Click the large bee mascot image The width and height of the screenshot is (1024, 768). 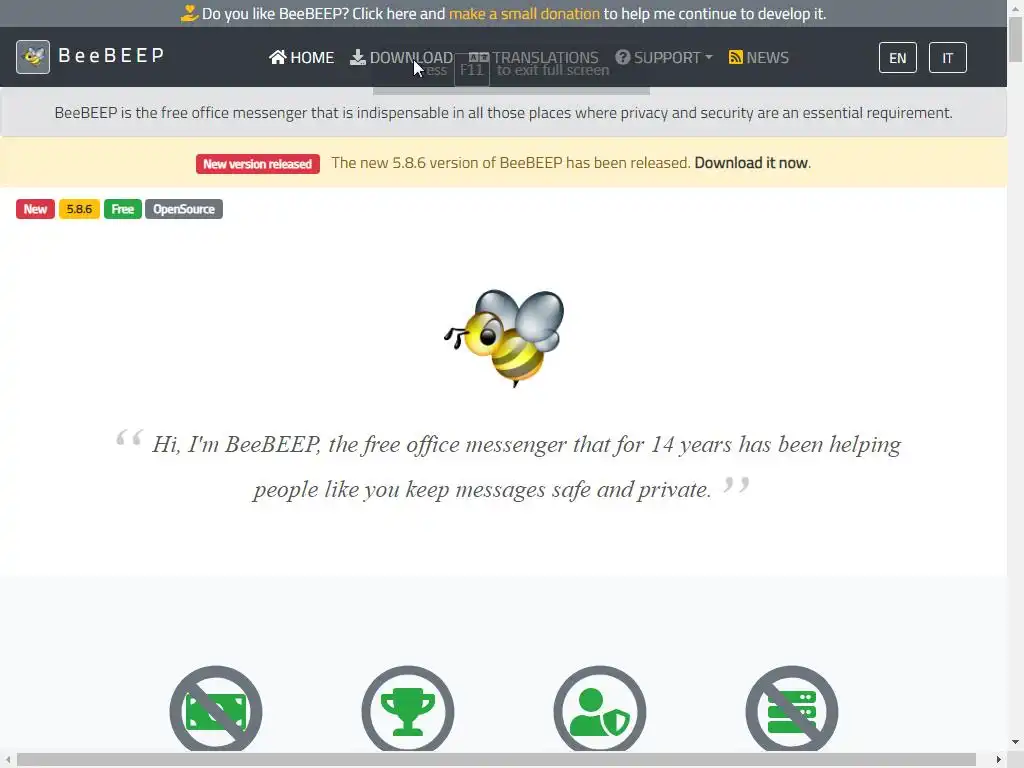[x=504, y=338]
